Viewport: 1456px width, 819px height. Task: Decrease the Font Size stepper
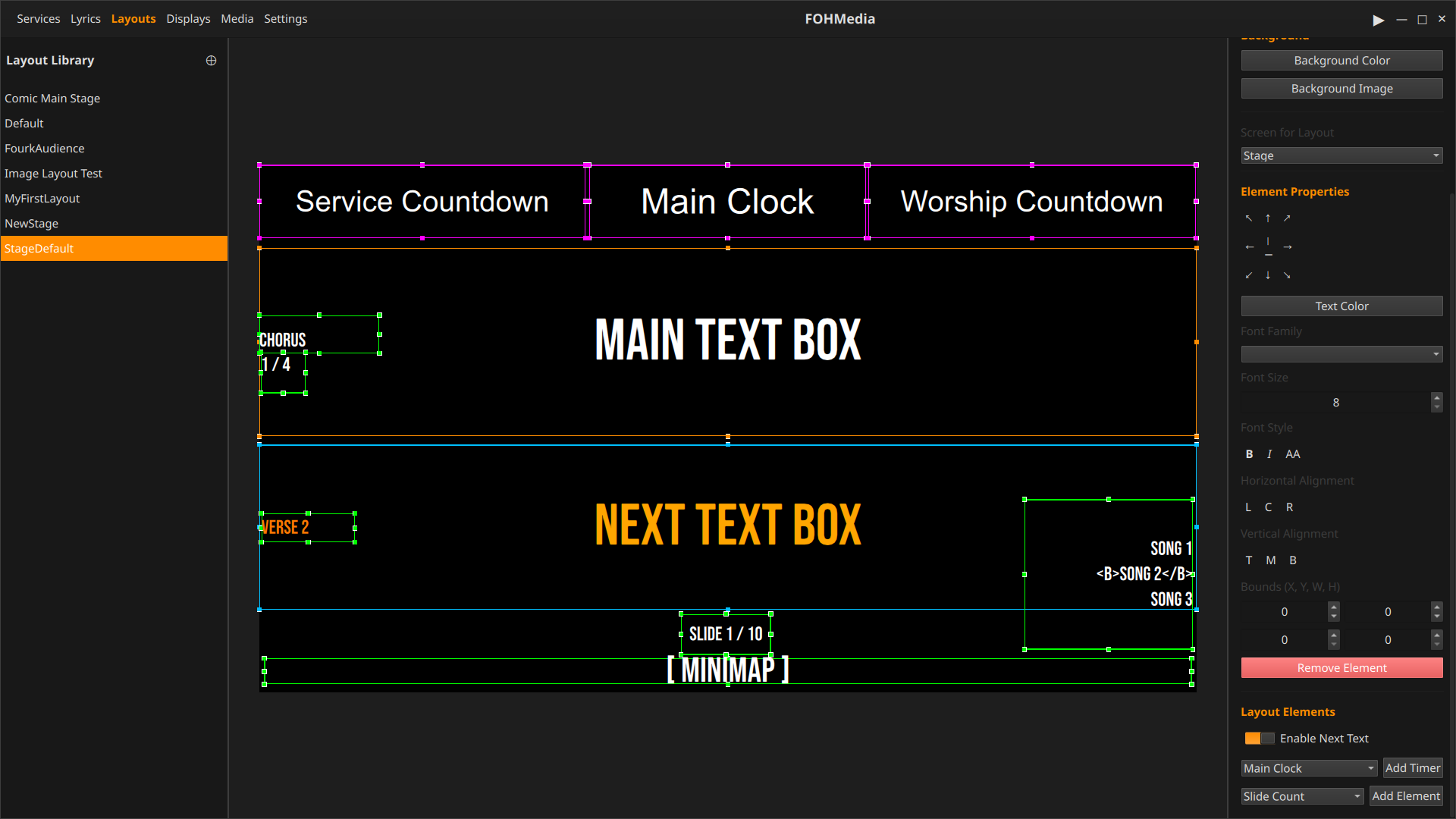point(1436,408)
